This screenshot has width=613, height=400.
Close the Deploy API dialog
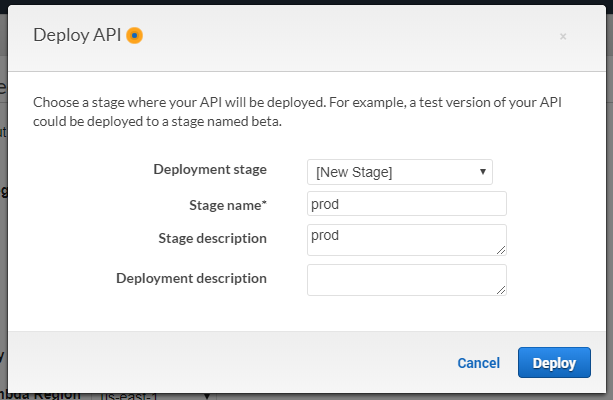pos(563,36)
